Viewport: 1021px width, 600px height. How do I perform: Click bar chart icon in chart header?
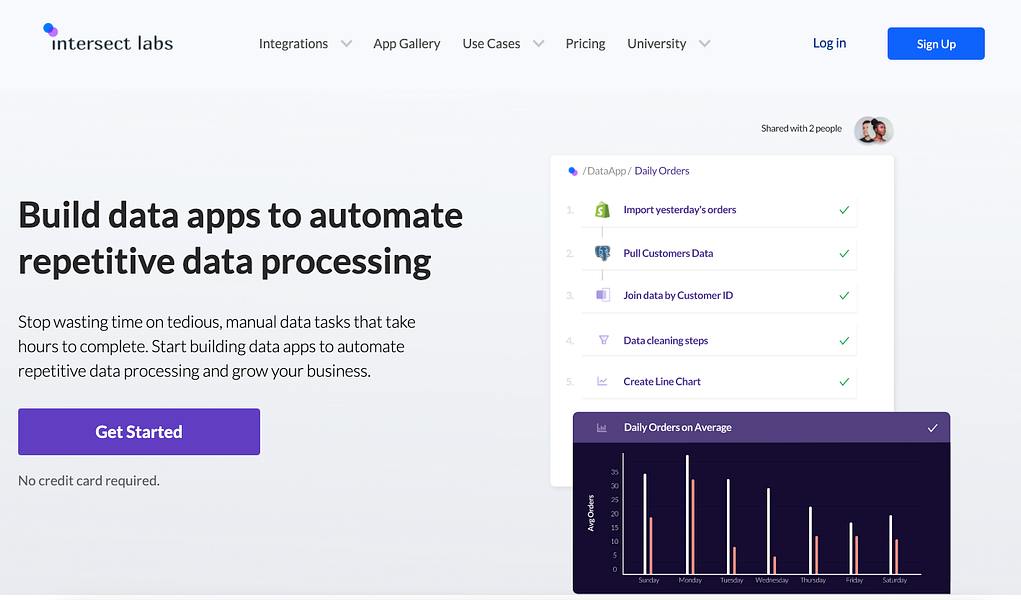602,427
